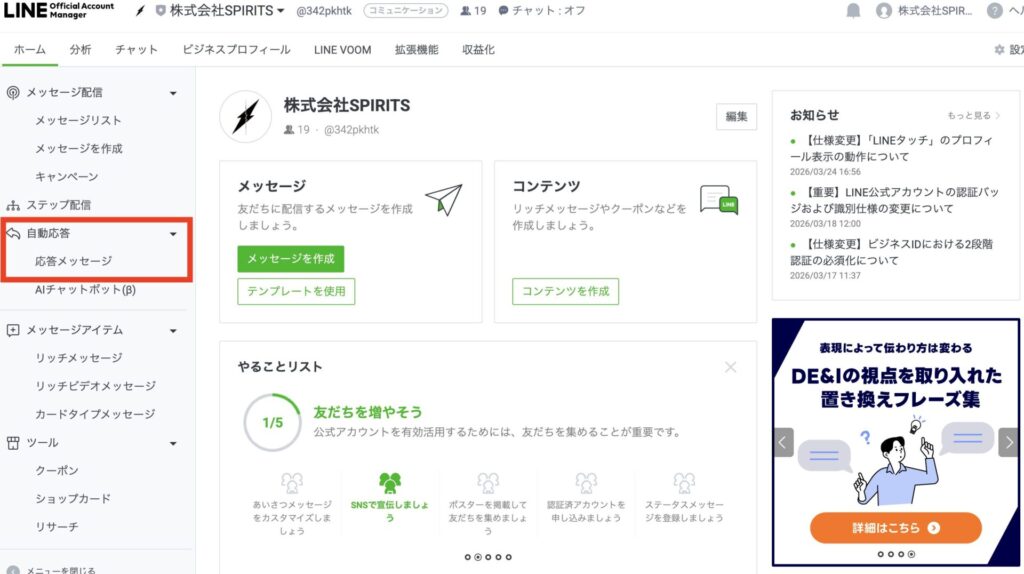Viewport: 1024px width, 574px height.
Task: Switch to the 分析 tab
Action: [80, 50]
